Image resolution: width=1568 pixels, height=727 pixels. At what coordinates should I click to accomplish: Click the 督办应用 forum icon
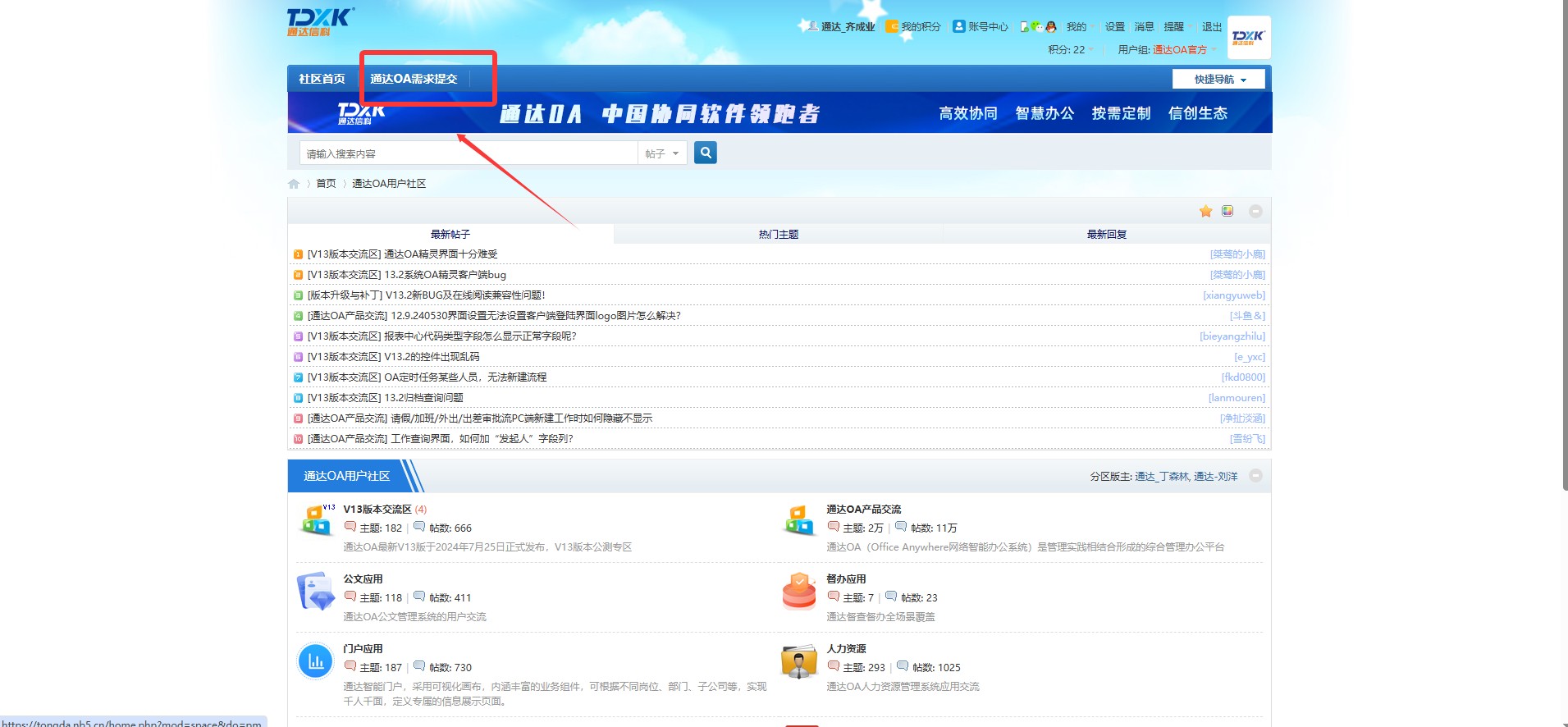[799, 591]
